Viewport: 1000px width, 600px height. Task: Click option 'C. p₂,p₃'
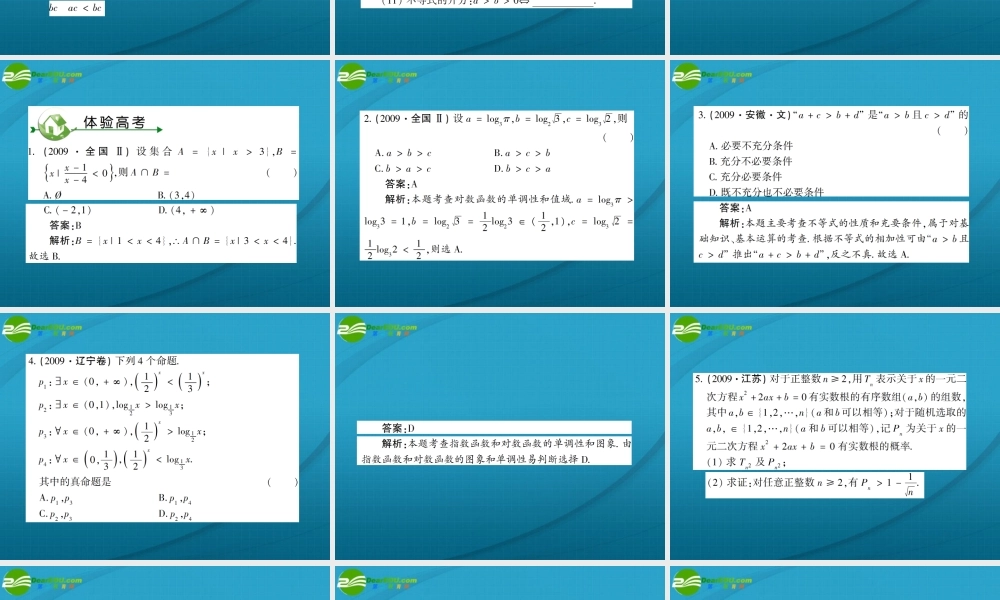click(x=56, y=515)
